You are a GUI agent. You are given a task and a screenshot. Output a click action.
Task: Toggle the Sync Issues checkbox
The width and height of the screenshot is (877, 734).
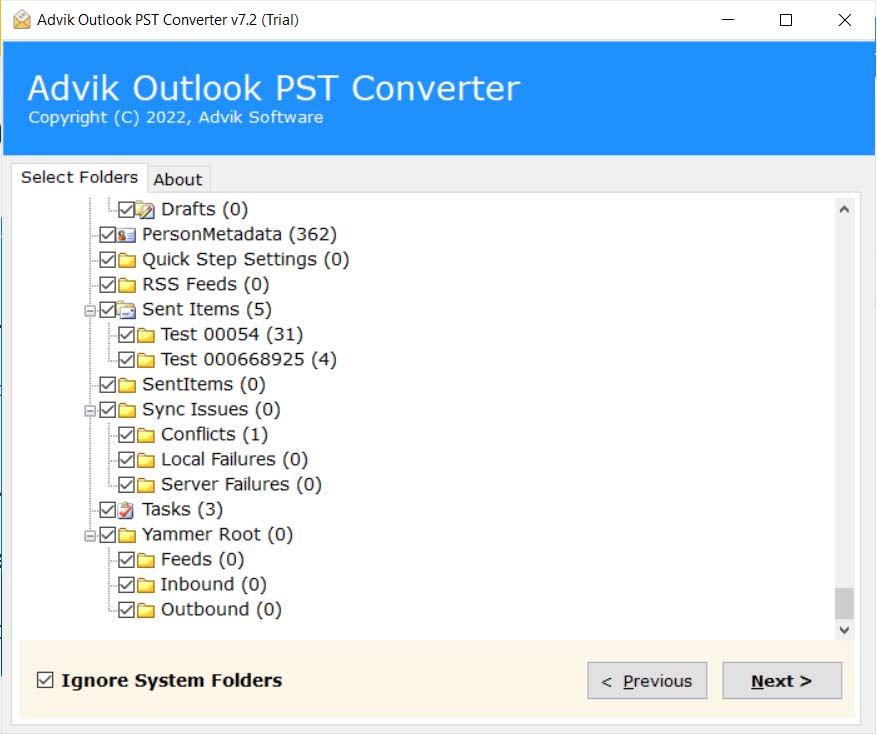coord(107,410)
